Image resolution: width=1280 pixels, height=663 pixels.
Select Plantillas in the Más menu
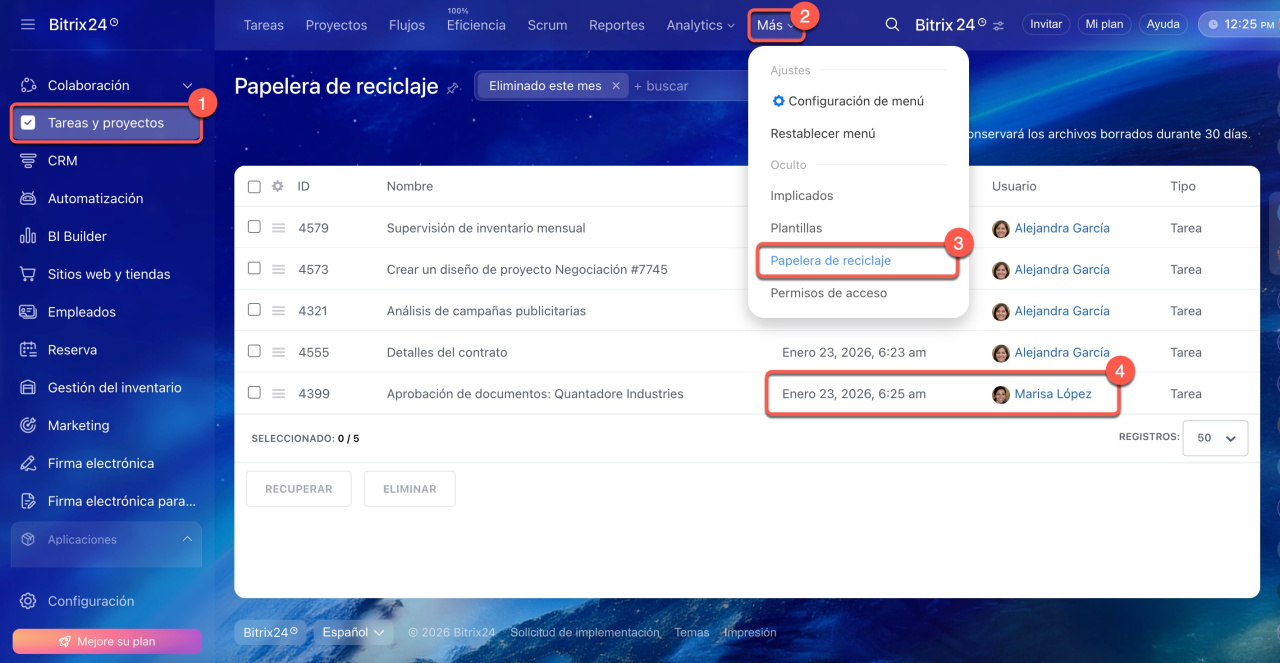(796, 228)
